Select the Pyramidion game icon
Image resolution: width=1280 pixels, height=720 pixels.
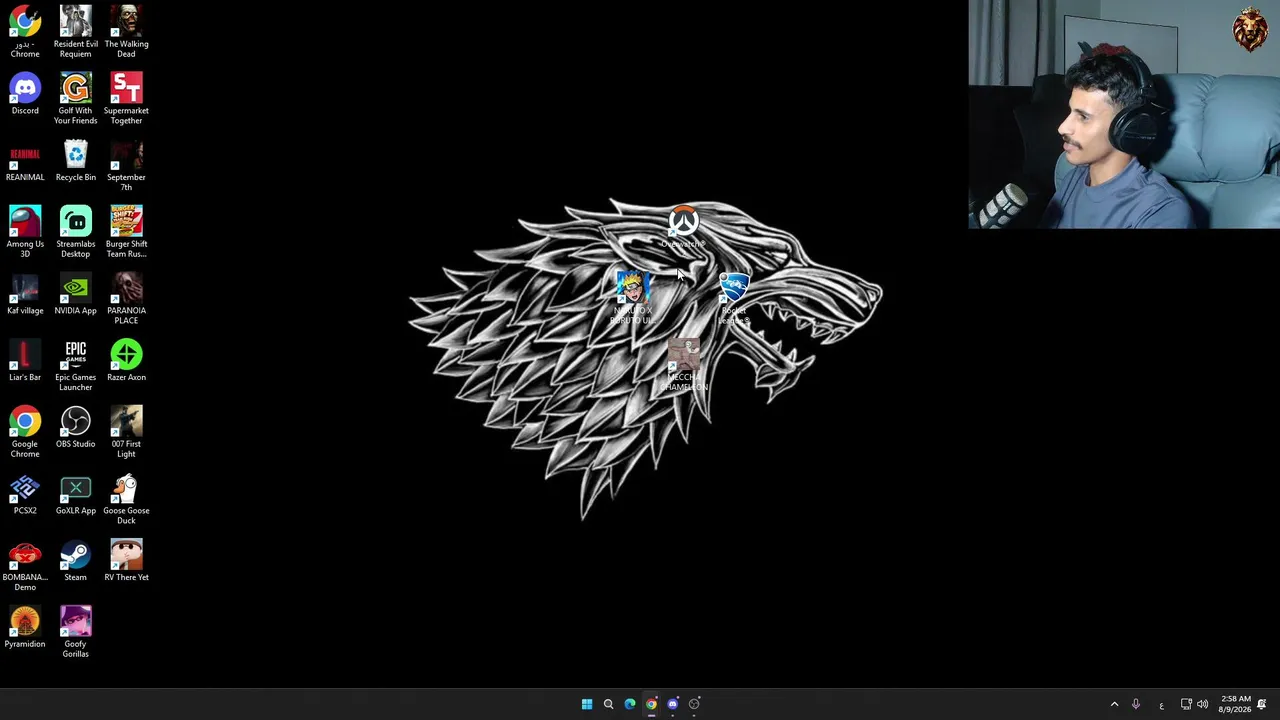click(25, 627)
